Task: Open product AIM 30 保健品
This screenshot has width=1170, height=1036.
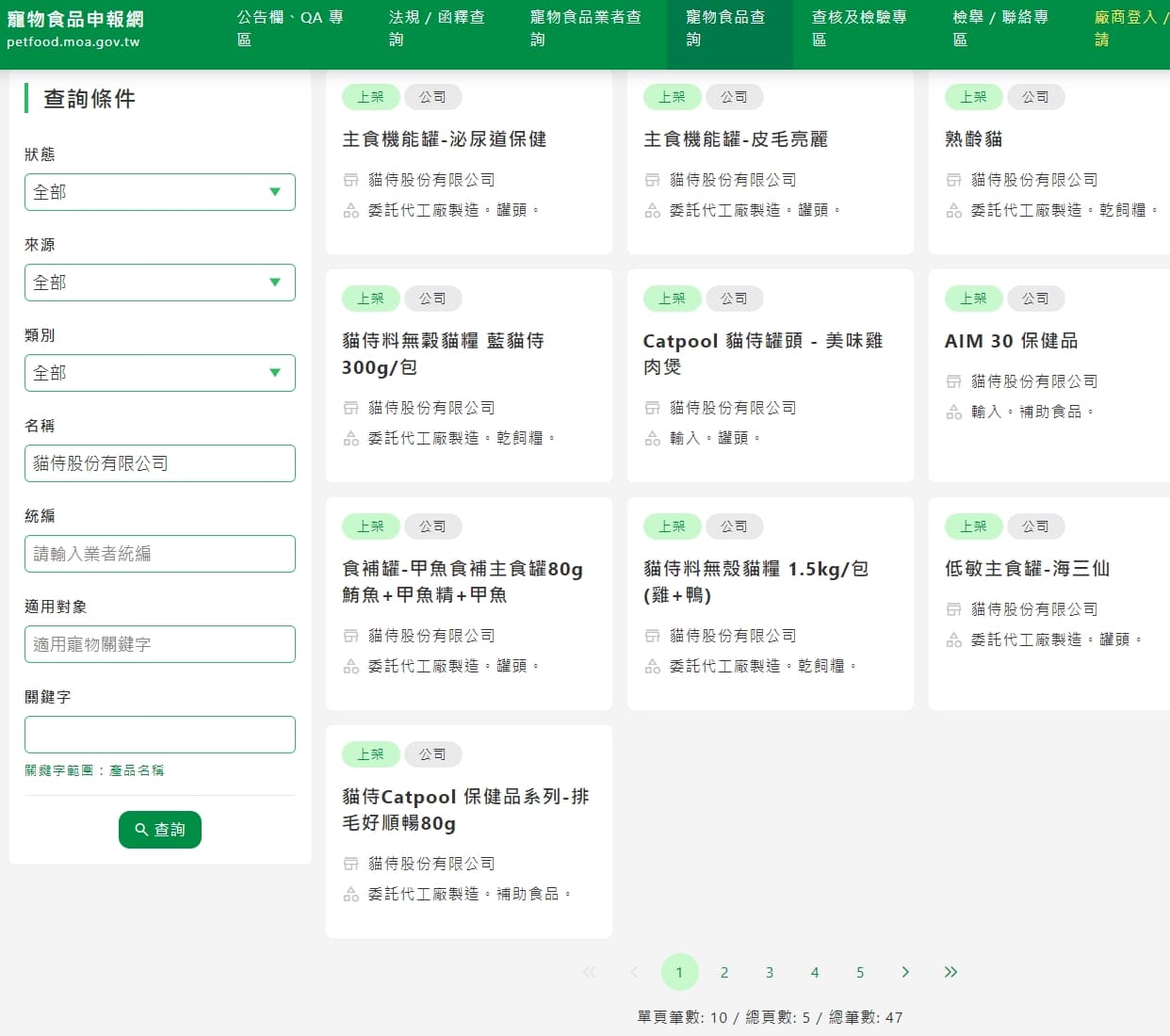Action: [1012, 341]
